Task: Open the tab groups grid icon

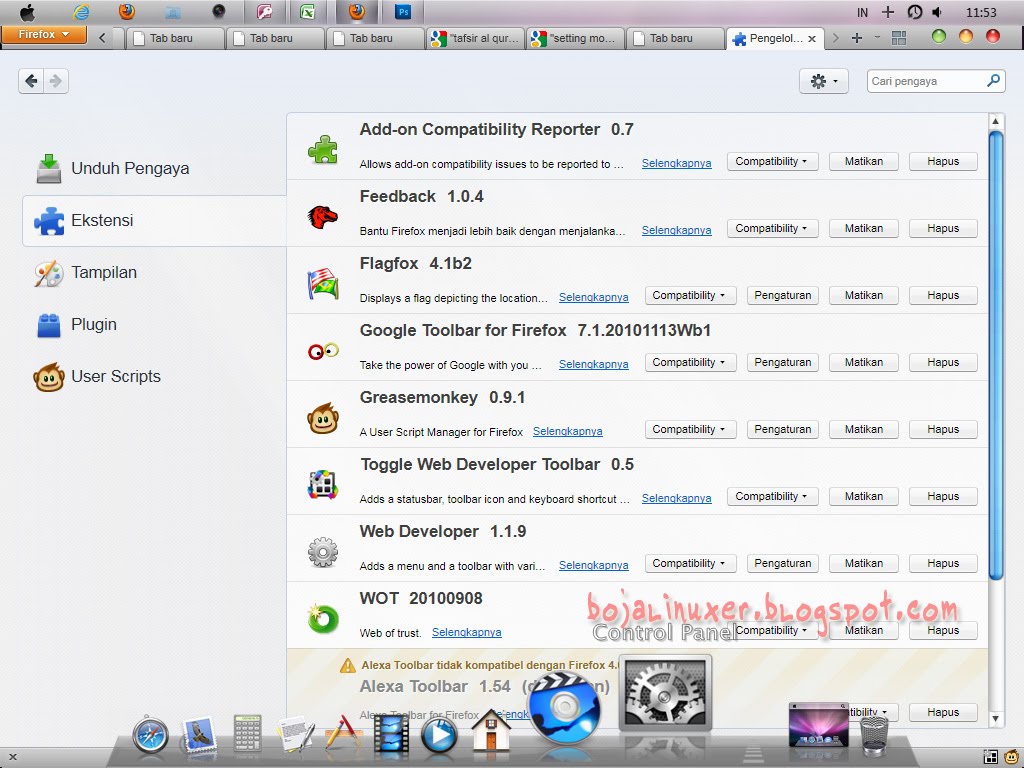Action: tap(899, 38)
